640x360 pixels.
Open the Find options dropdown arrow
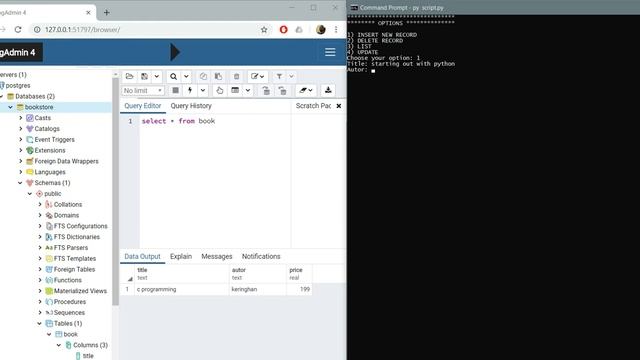pyautogui.click(x=186, y=76)
